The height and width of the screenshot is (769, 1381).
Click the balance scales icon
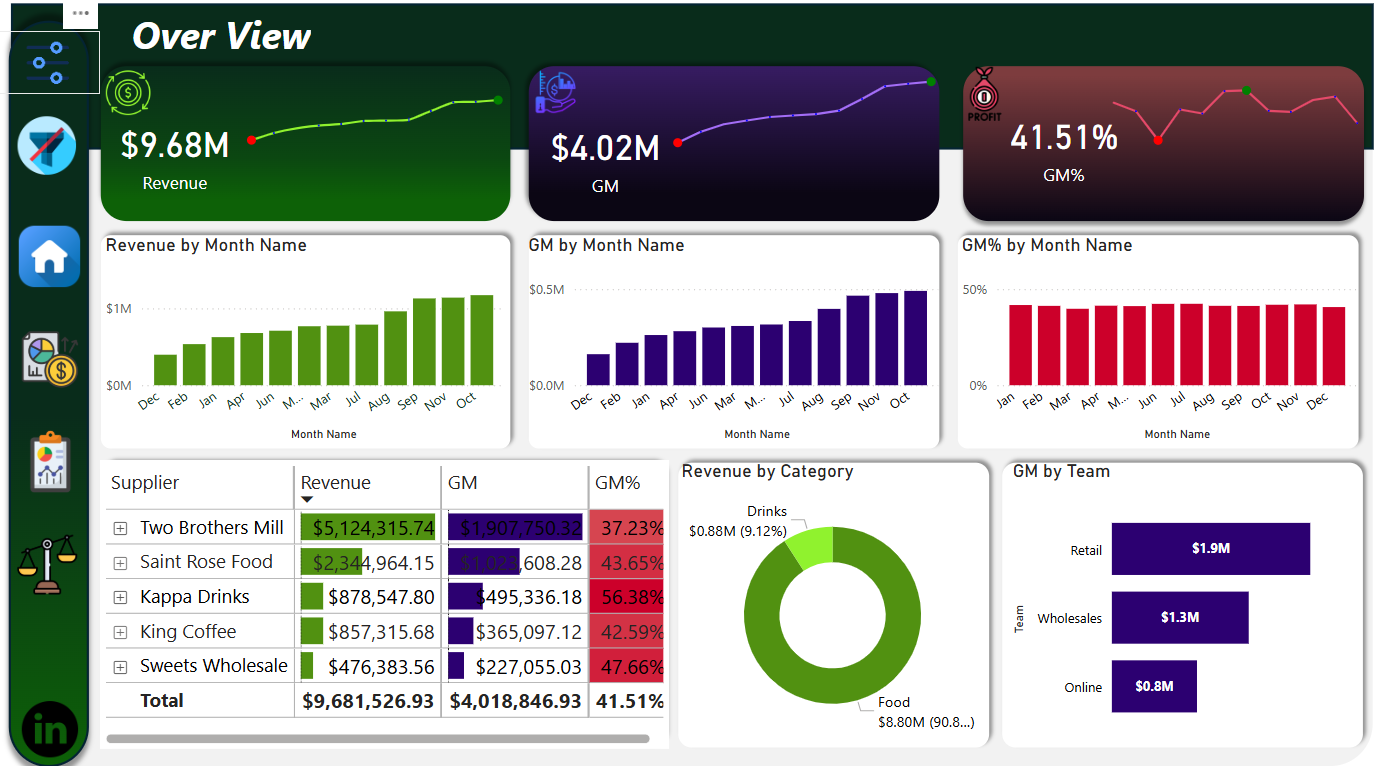pos(47,565)
